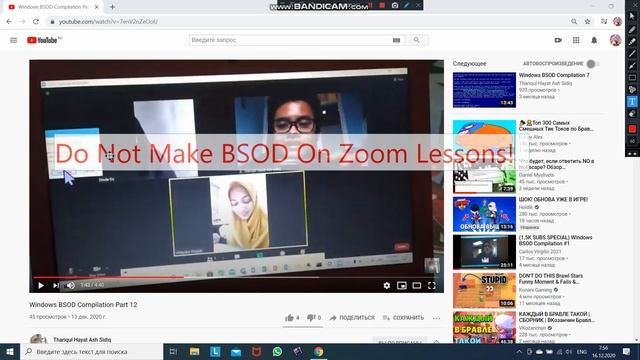The width and height of the screenshot is (640, 360).
Task: Switch to theater mode
Action: [x=417, y=285]
